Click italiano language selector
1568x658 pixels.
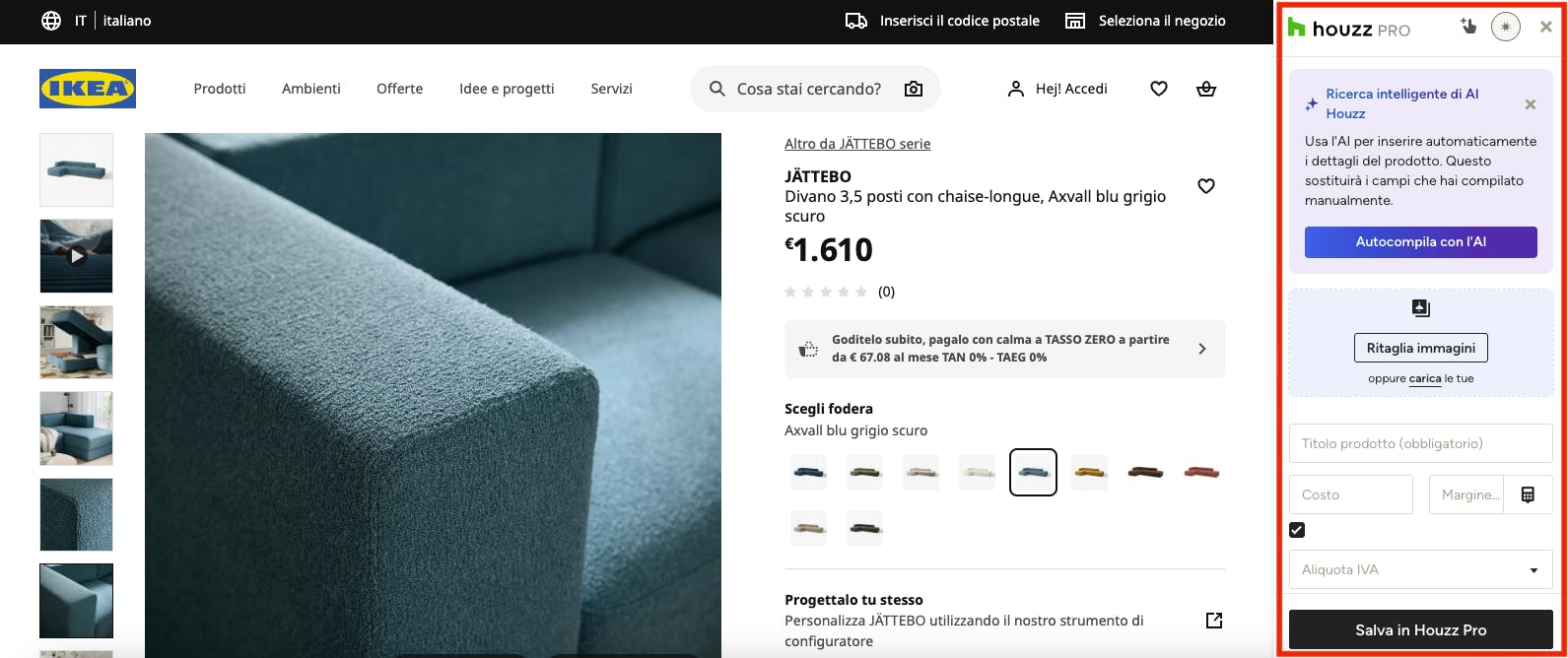click(127, 21)
